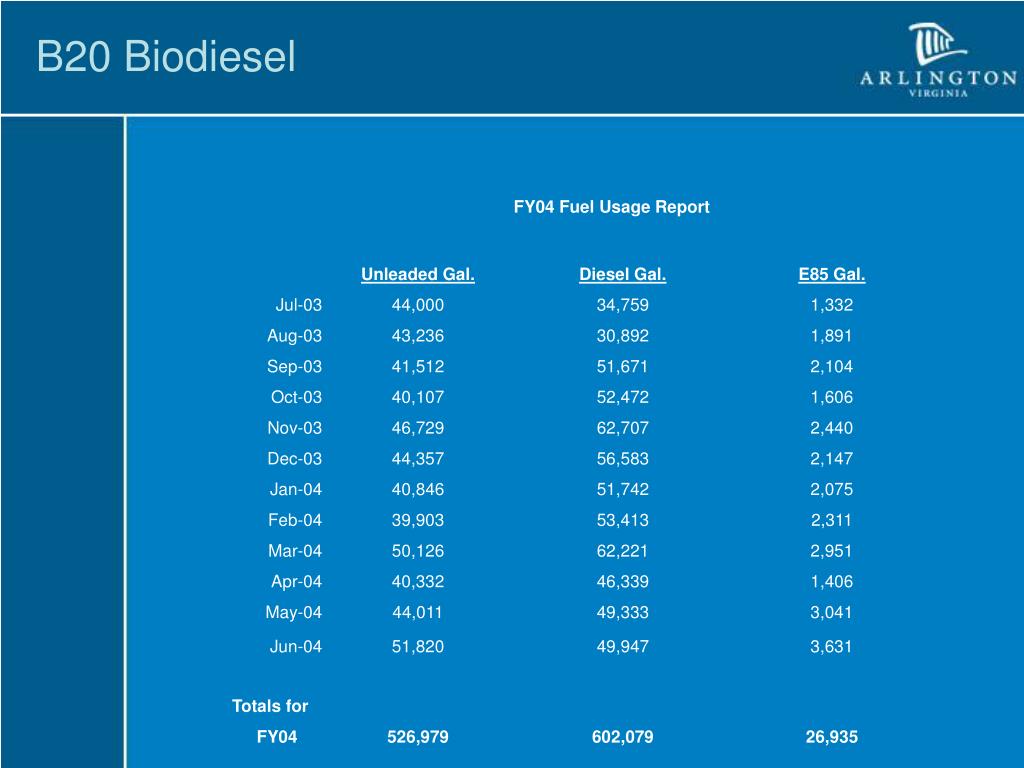
Task: Click the FY04 Fuel Usage Report heading
Action: 611,207
